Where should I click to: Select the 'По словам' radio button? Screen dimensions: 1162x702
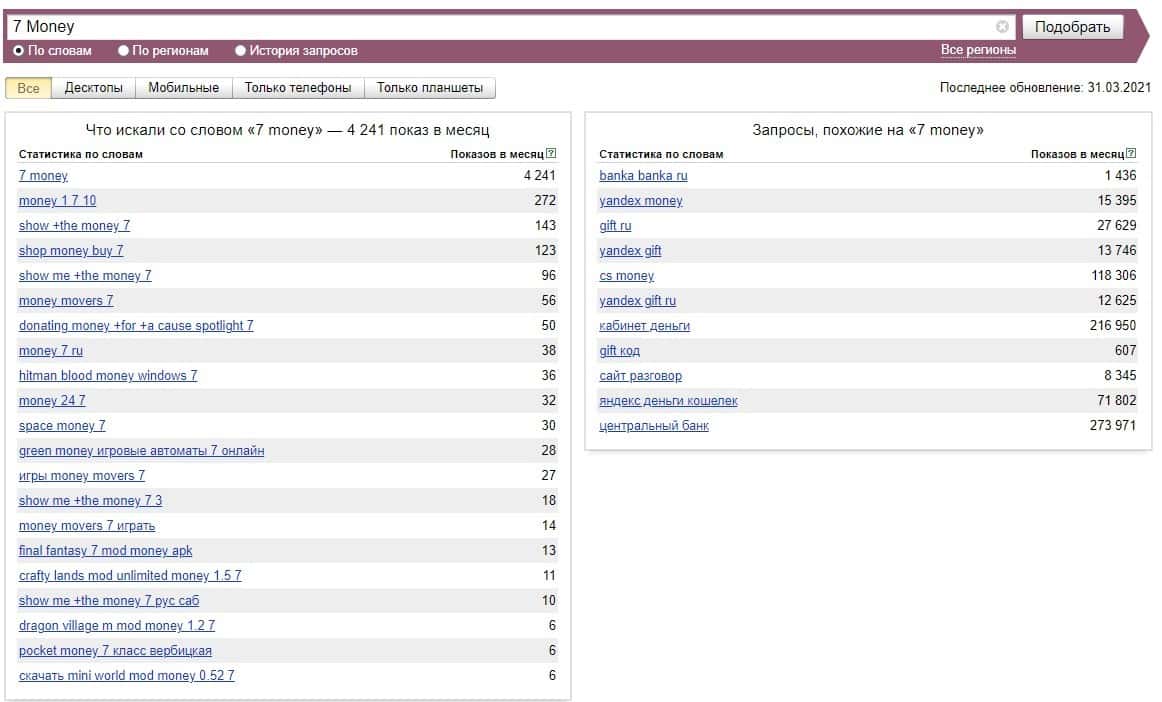click(18, 50)
